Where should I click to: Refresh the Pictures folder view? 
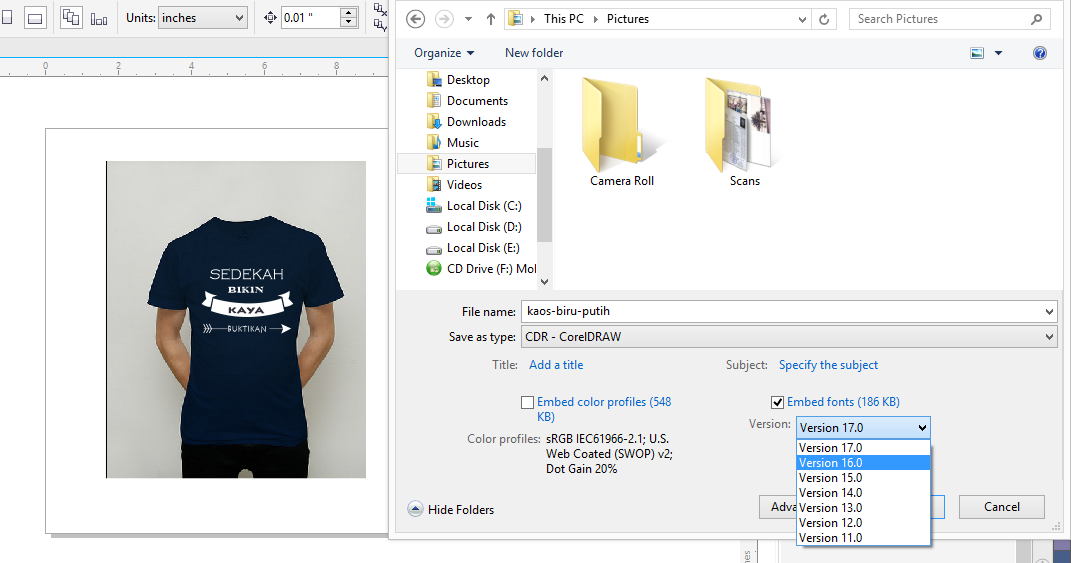point(824,19)
